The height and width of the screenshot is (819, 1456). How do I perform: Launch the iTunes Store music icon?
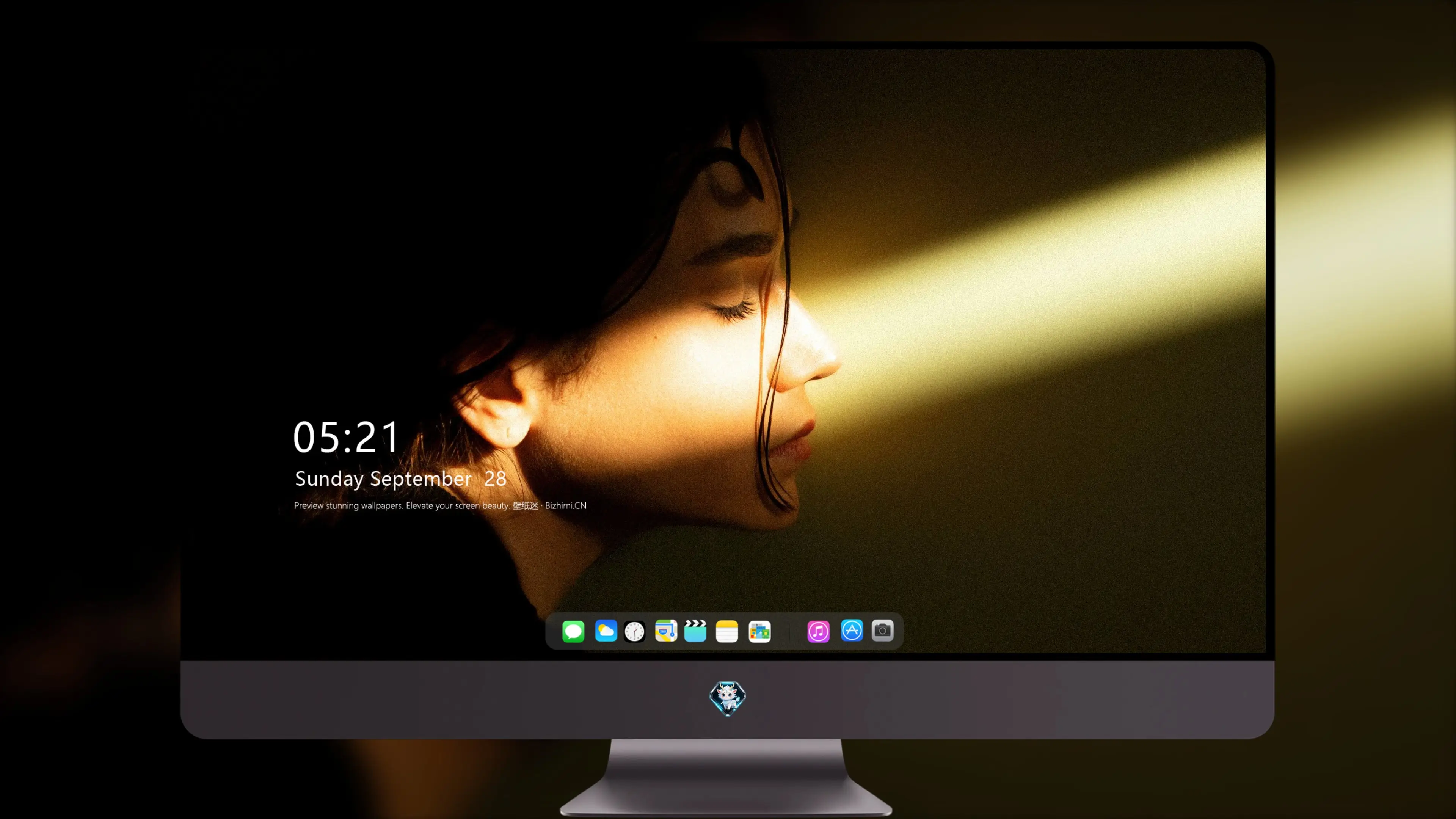click(819, 631)
